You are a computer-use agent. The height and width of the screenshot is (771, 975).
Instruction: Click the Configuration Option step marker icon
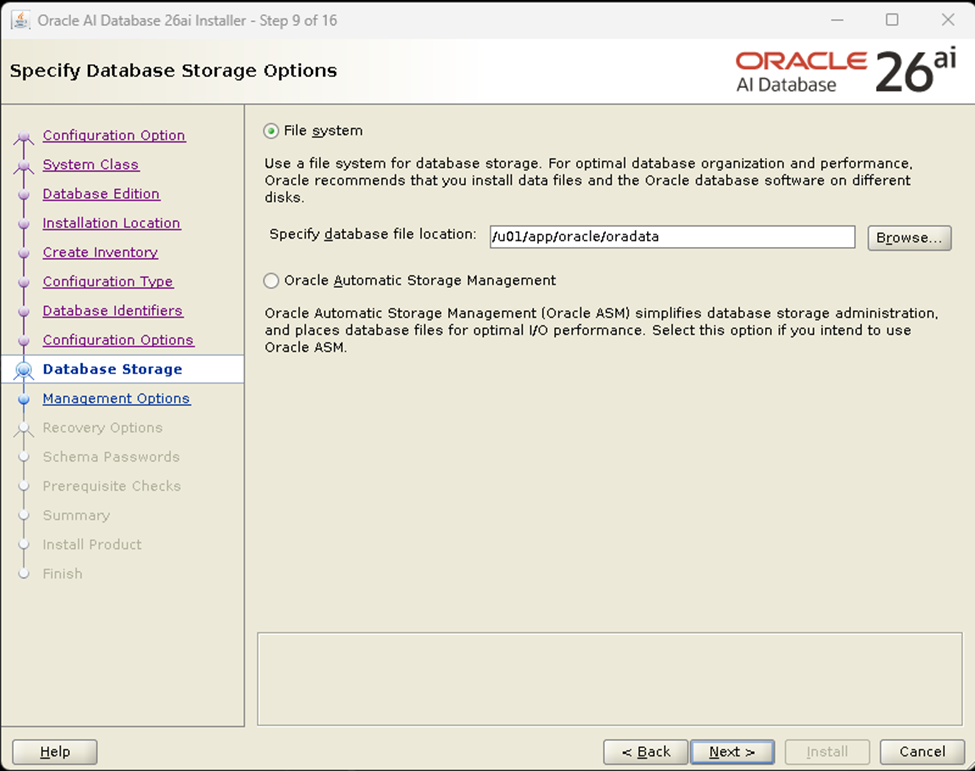coord(24,136)
